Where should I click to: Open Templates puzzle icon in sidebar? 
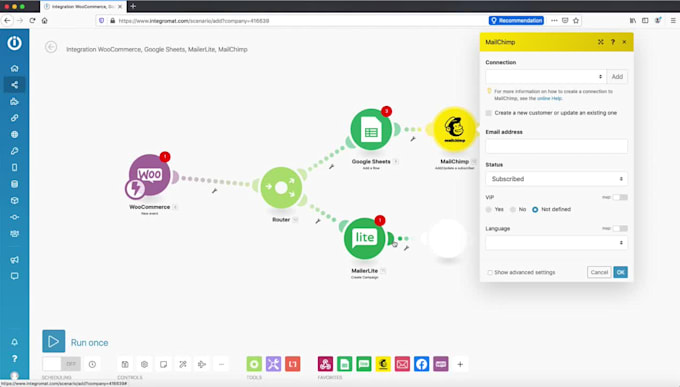[14, 102]
